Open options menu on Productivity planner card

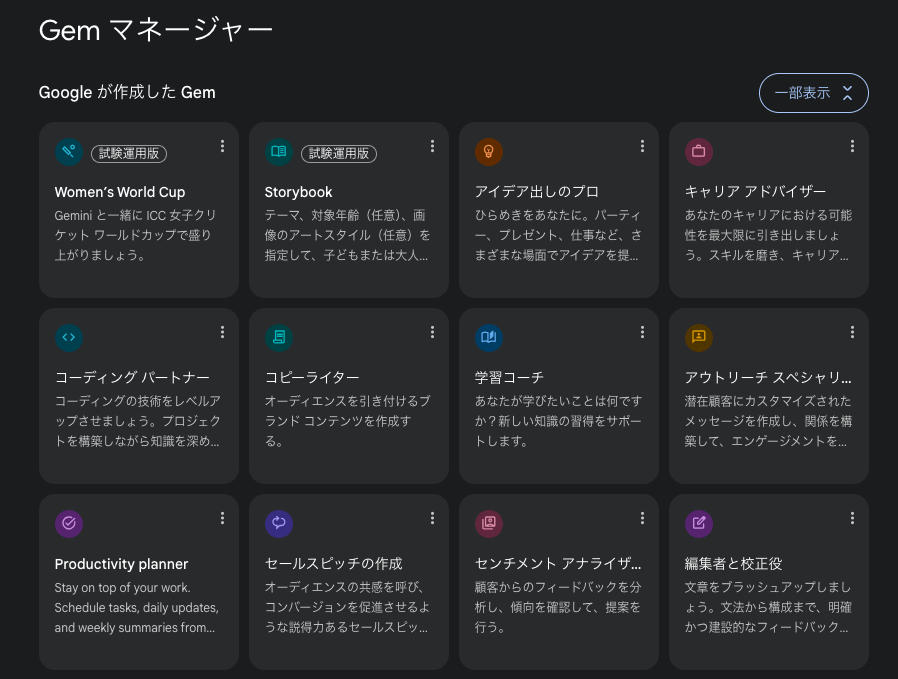tap(222, 518)
